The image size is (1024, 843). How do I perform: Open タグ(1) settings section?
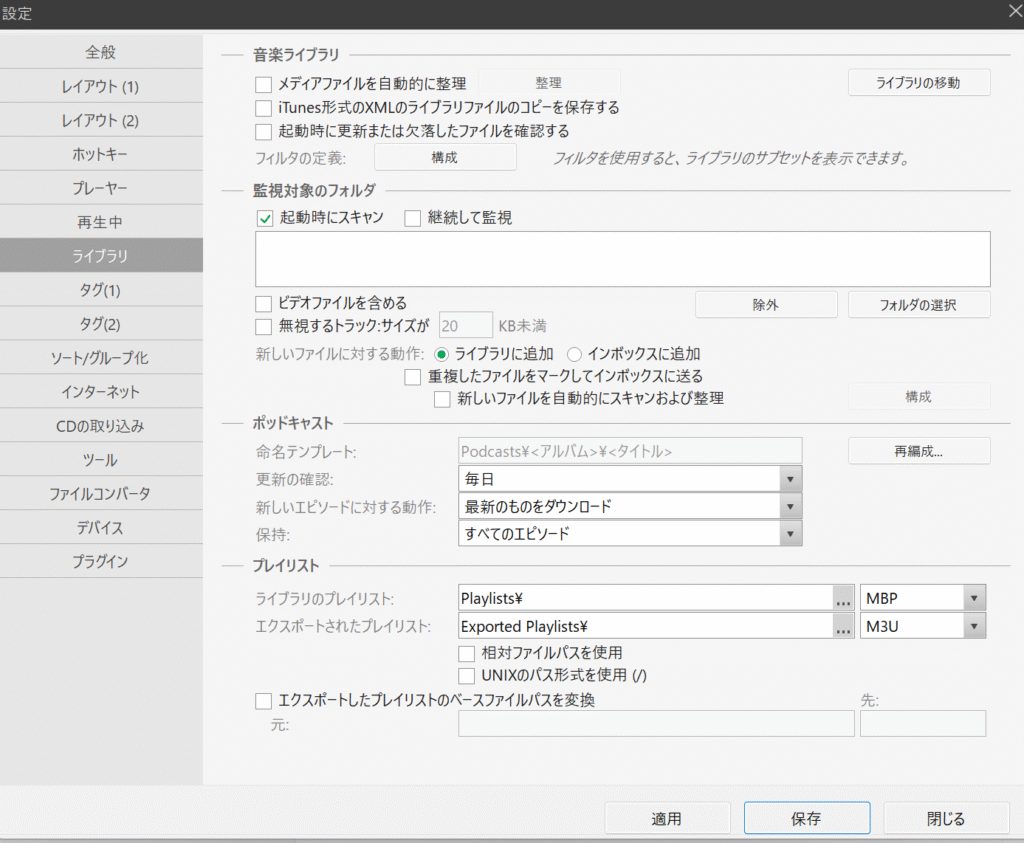(x=101, y=290)
